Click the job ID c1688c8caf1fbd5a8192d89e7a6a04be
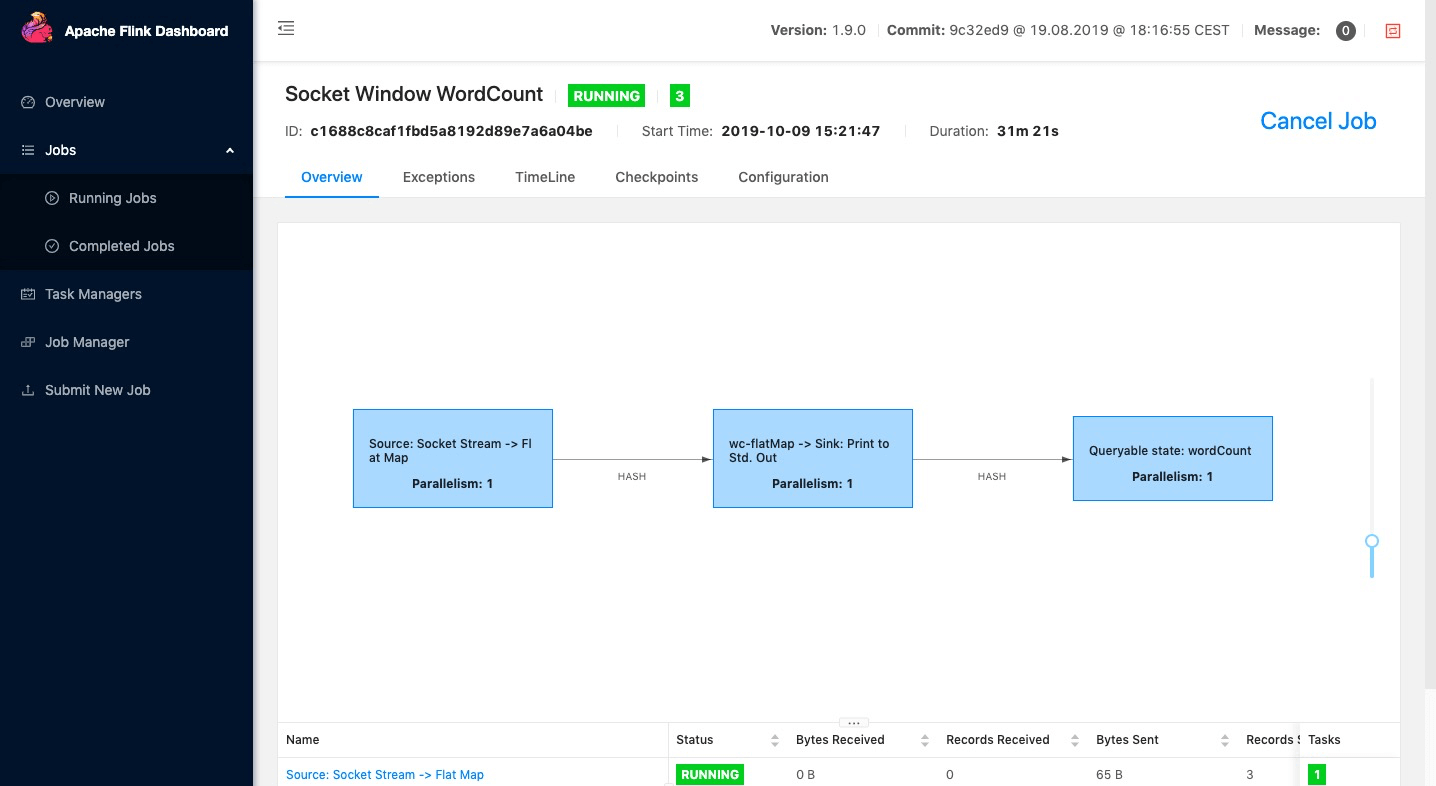Viewport: 1436px width, 786px height. tap(451, 131)
